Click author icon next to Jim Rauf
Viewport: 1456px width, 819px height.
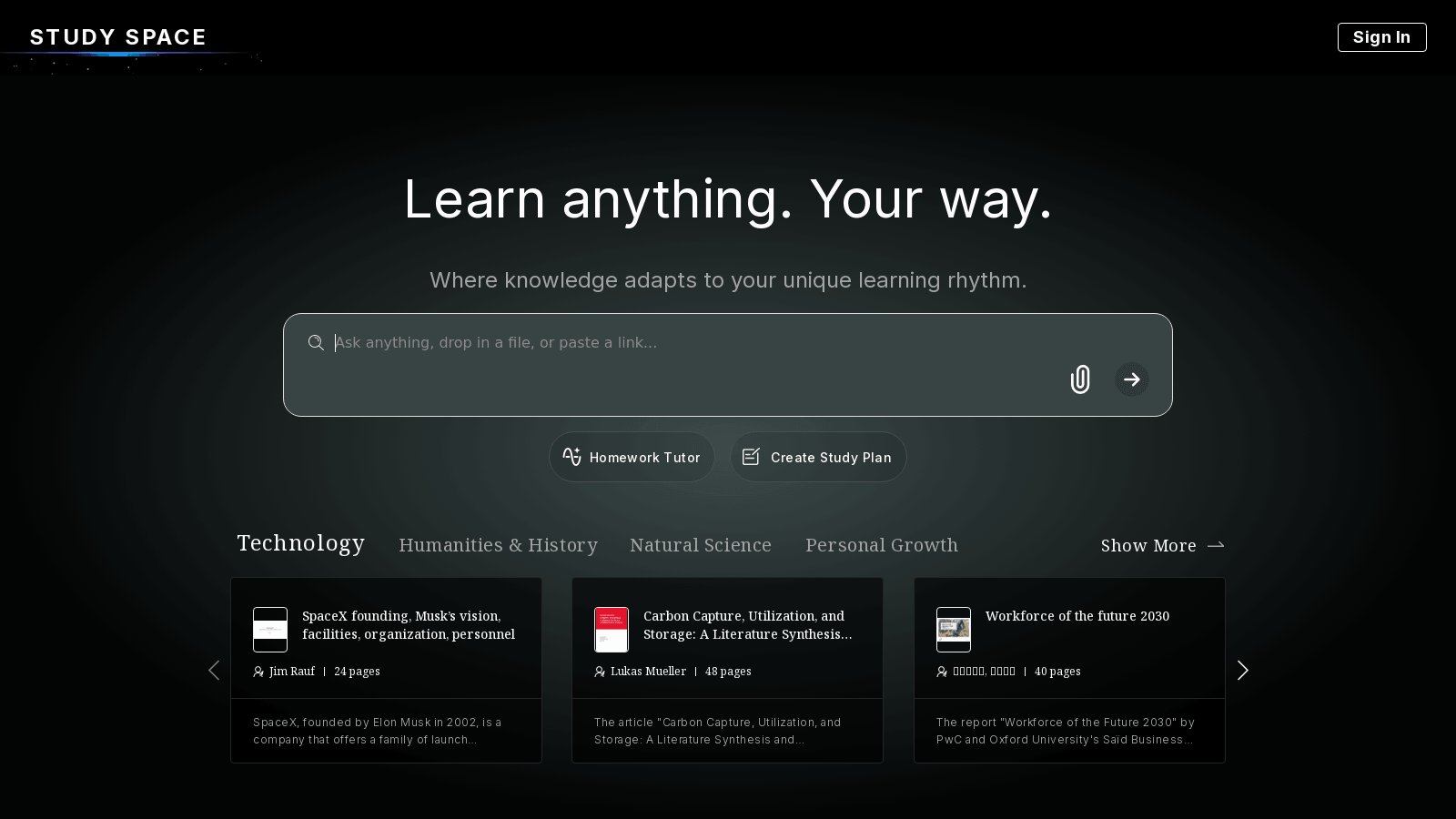[258, 672]
